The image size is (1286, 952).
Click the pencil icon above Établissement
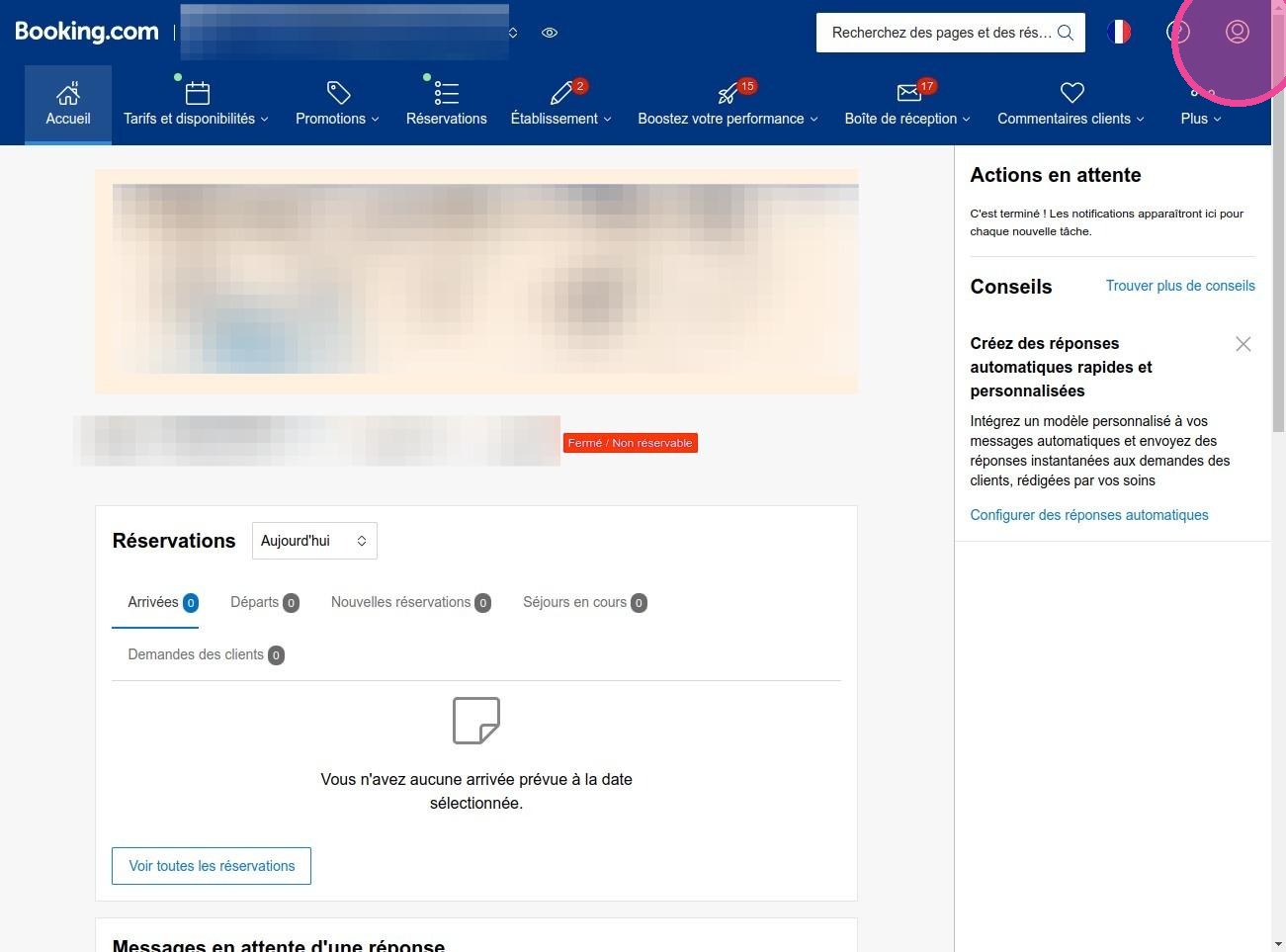pyautogui.click(x=561, y=93)
